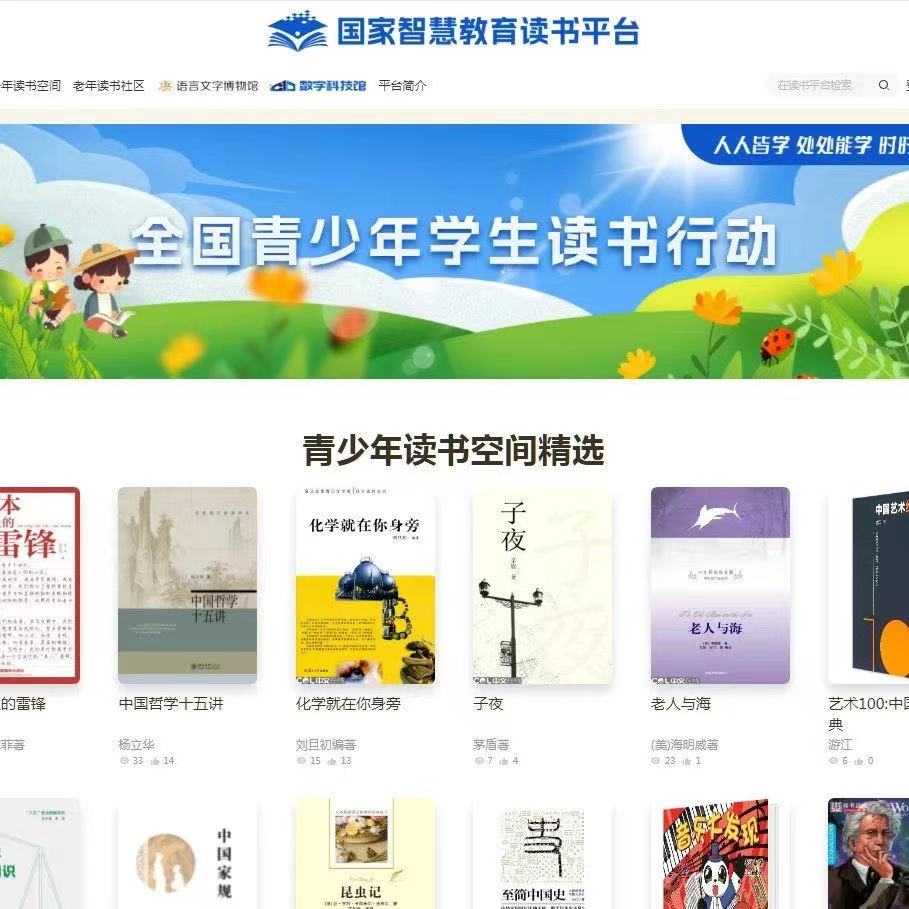
Task: Open the 全国青少年学生读书行动 banner
Action: click(454, 251)
